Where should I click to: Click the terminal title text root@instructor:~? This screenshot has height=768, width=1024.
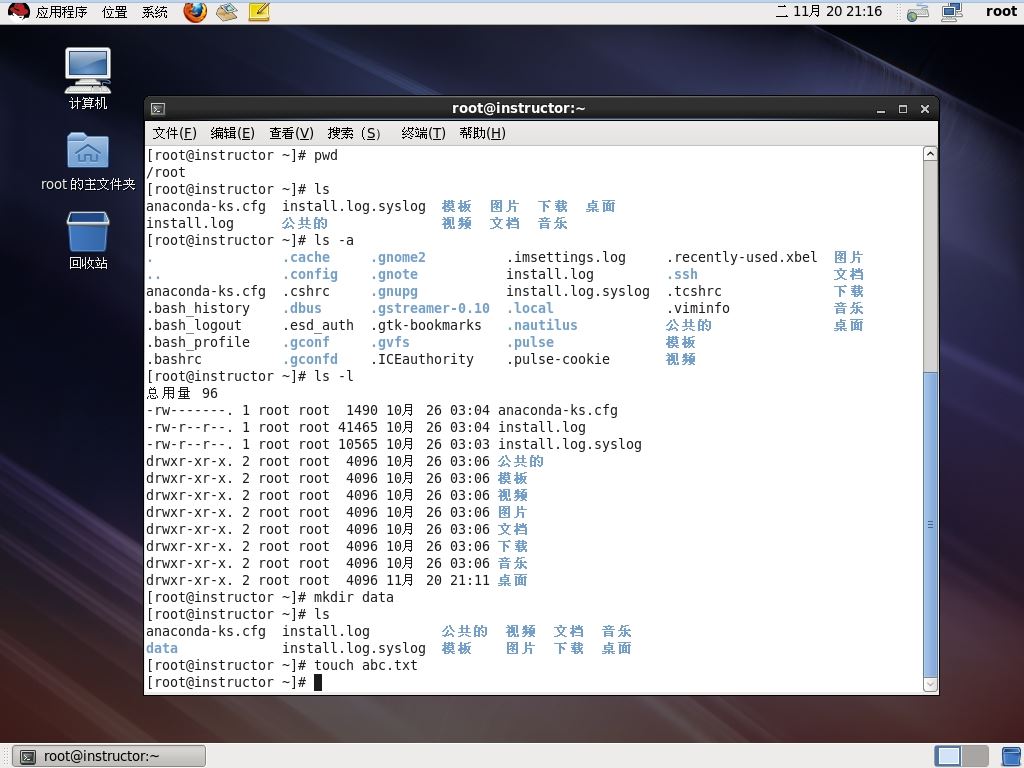point(519,108)
